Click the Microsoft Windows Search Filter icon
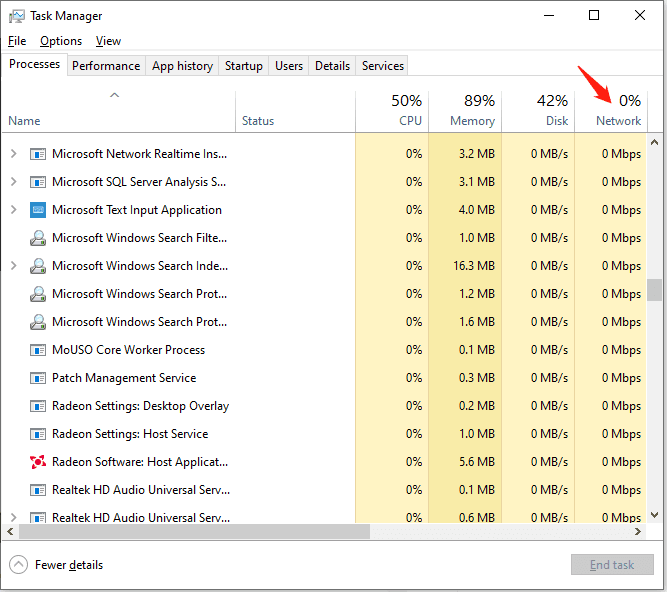Viewport: 667px width, 592px height. [38, 238]
